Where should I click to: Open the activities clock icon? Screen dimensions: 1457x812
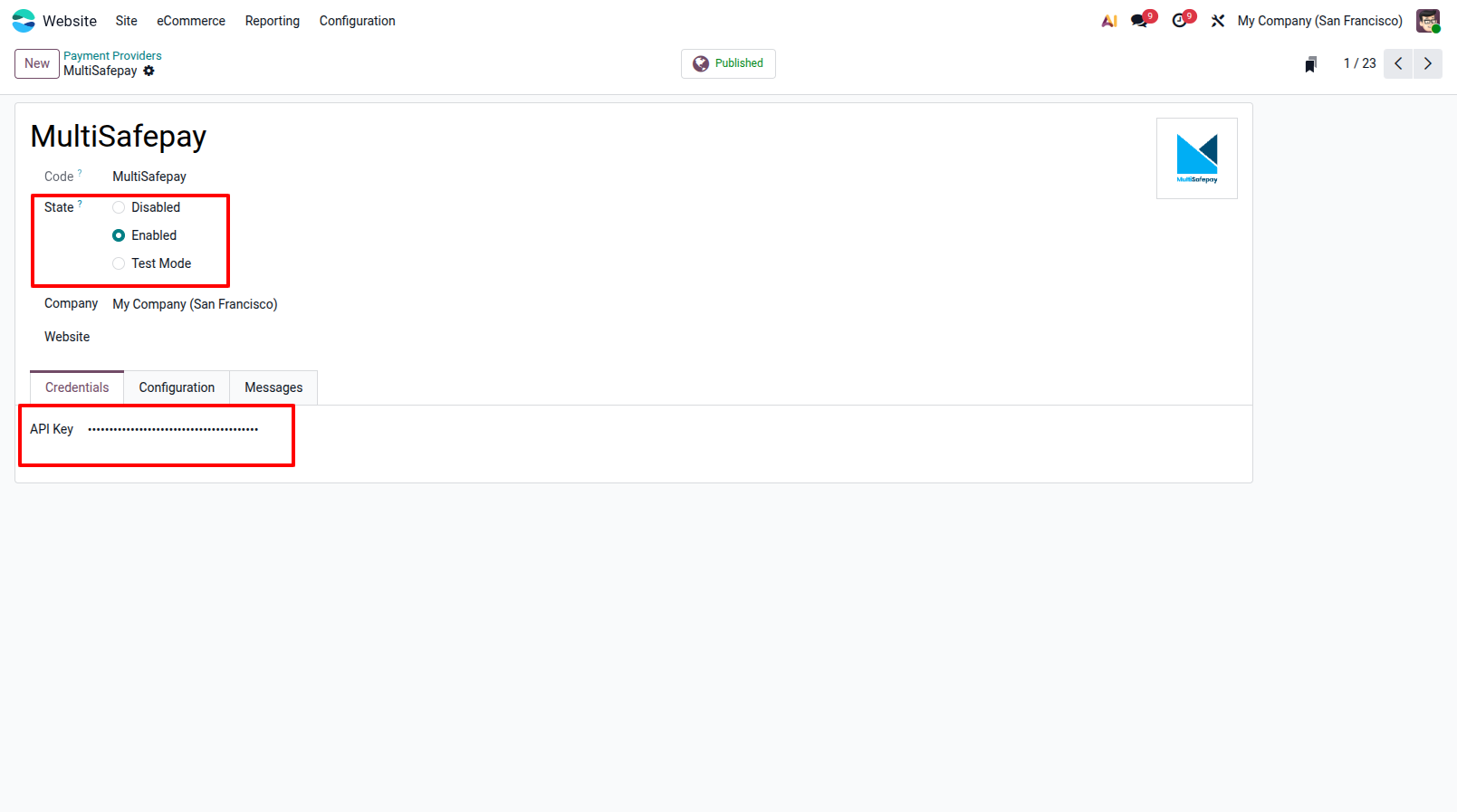coord(1179,21)
